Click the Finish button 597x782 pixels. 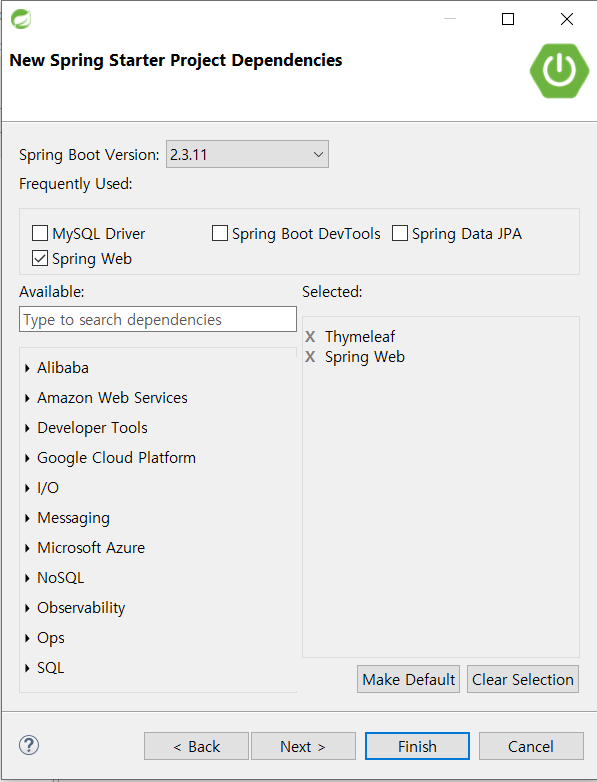pos(417,746)
